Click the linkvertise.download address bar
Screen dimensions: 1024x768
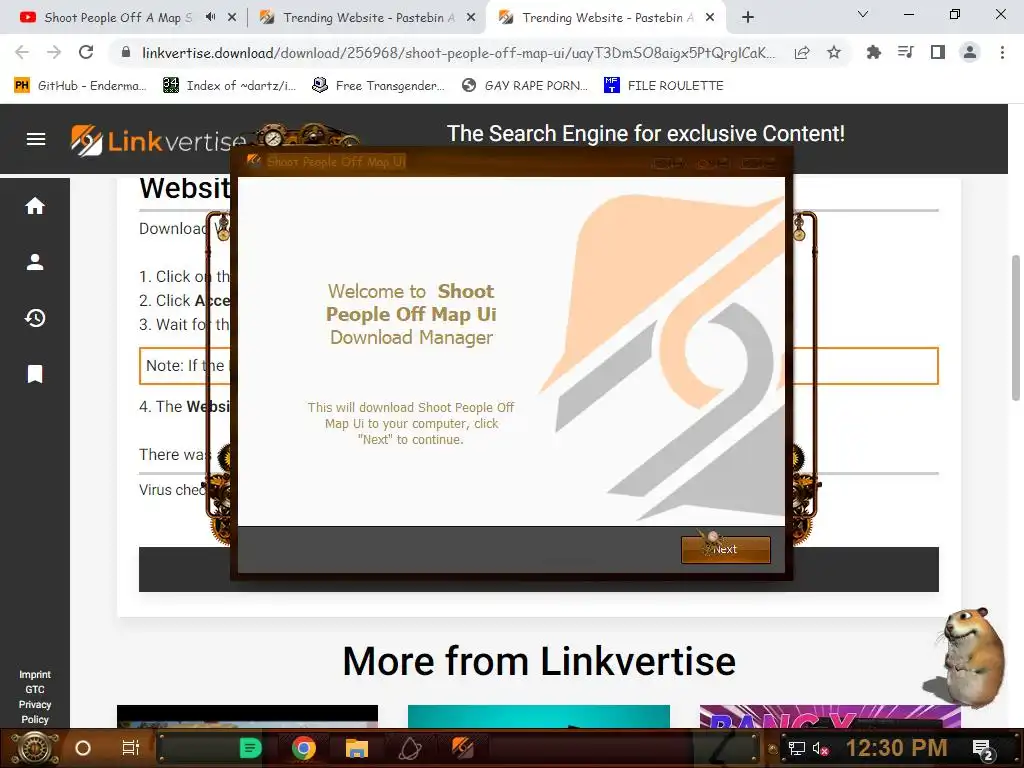click(457, 53)
